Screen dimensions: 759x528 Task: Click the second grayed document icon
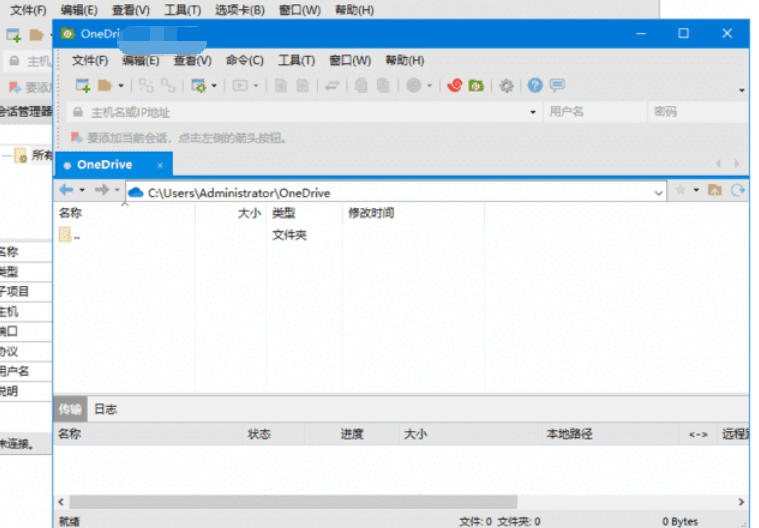pyautogui.click(x=303, y=86)
